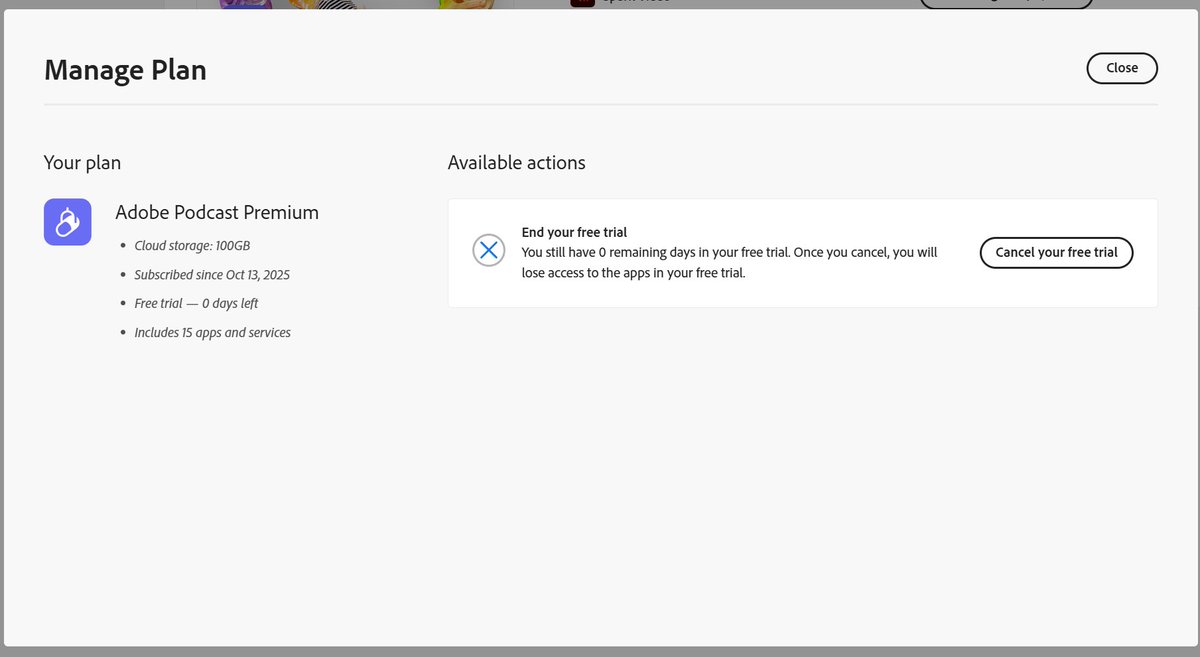Click the Cloud storage: 100GB line
The width and height of the screenshot is (1200, 657).
click(x=193, y=245)
